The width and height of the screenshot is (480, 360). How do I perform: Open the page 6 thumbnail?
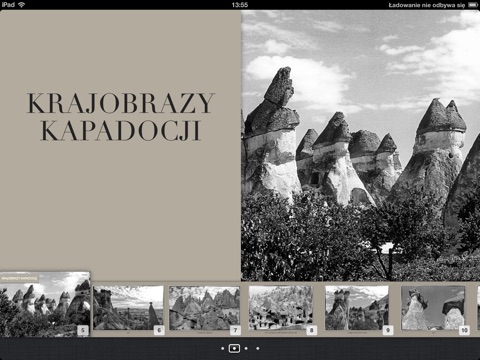(128, 308)
